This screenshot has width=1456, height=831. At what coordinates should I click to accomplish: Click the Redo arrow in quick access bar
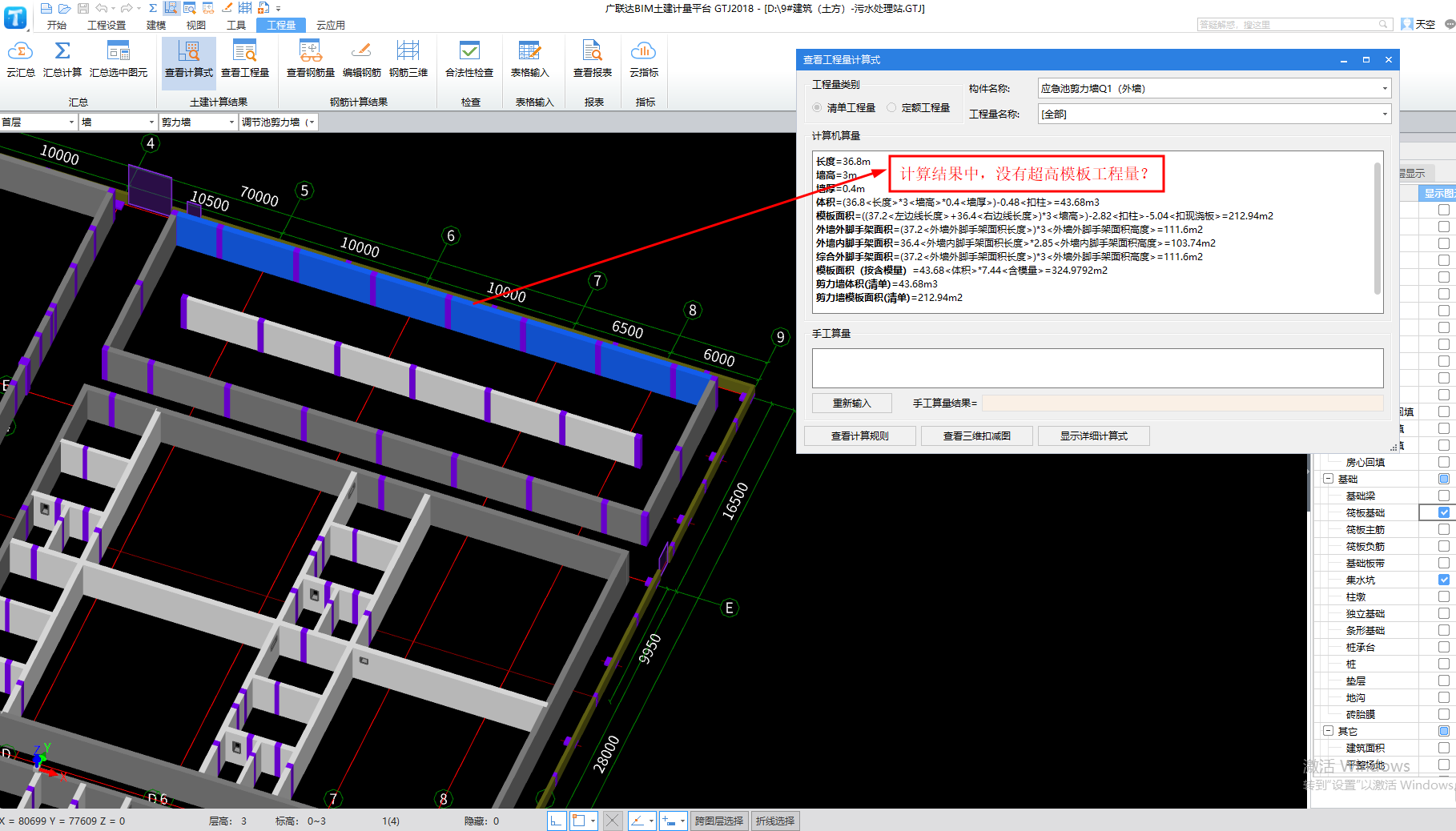click(x=127, y=8)
